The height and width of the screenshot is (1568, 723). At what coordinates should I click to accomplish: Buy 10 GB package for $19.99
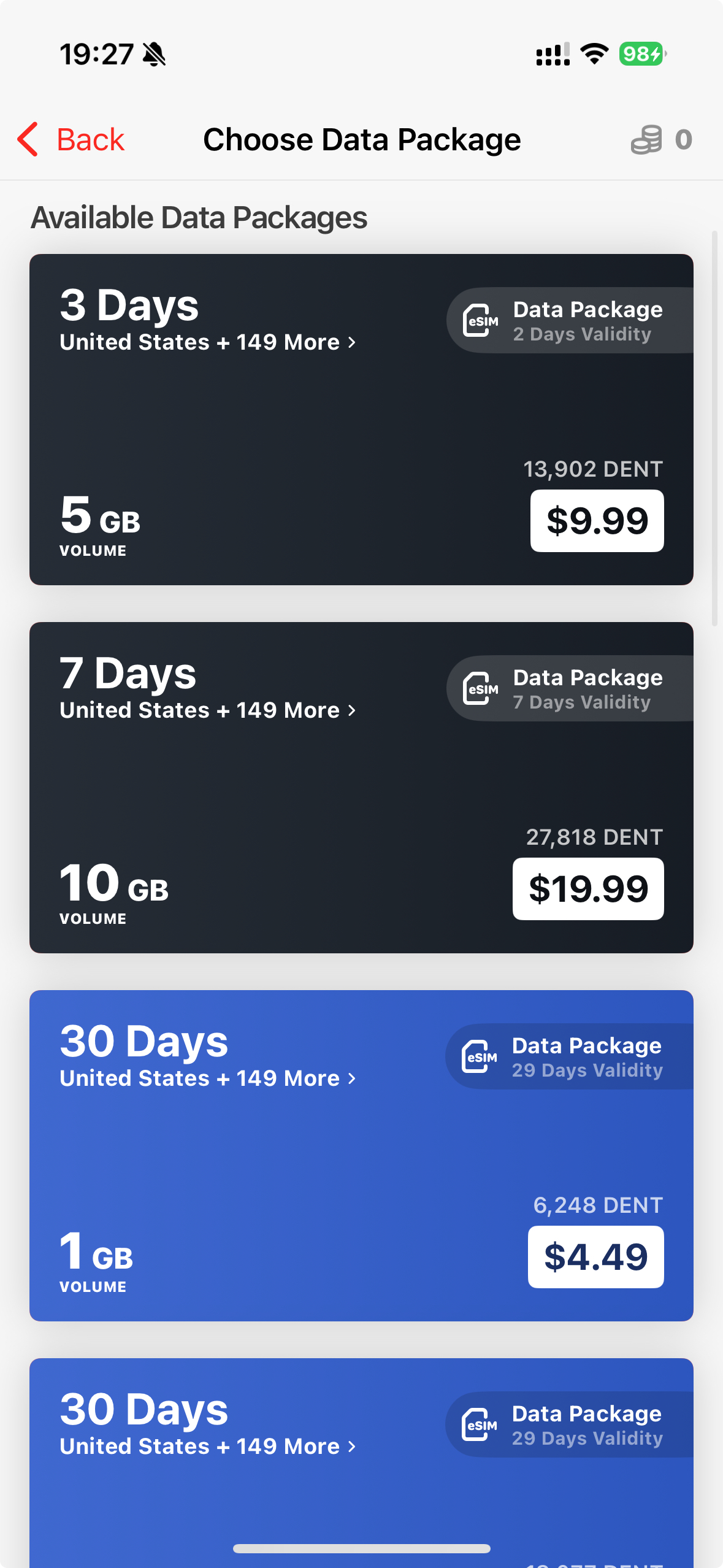[588, 889]
